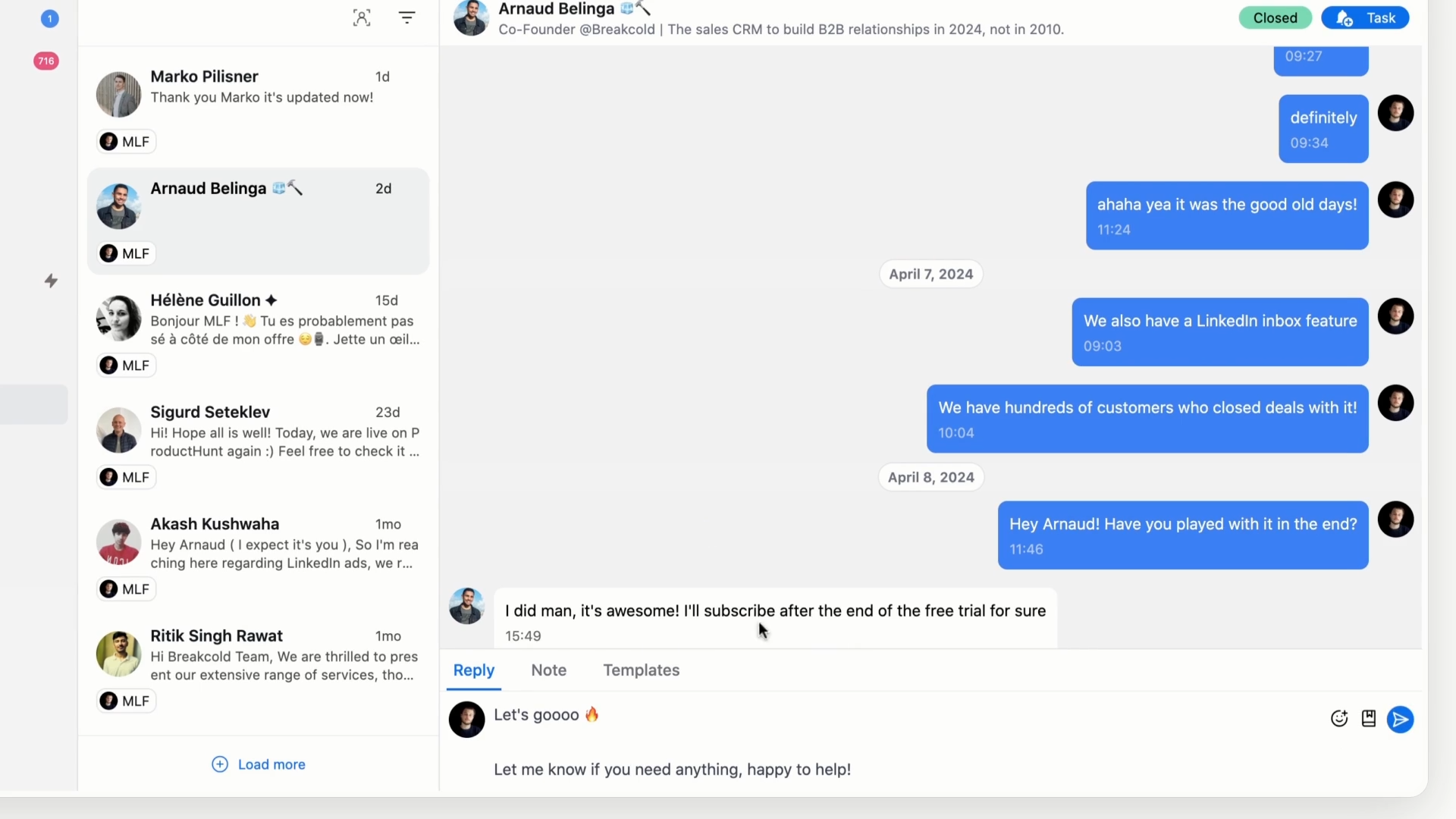The height and width of the screenshot is (819, 1456).
Task: Create a Task for this conversation
Action: pyautogui.click(x=1366, y=17)
